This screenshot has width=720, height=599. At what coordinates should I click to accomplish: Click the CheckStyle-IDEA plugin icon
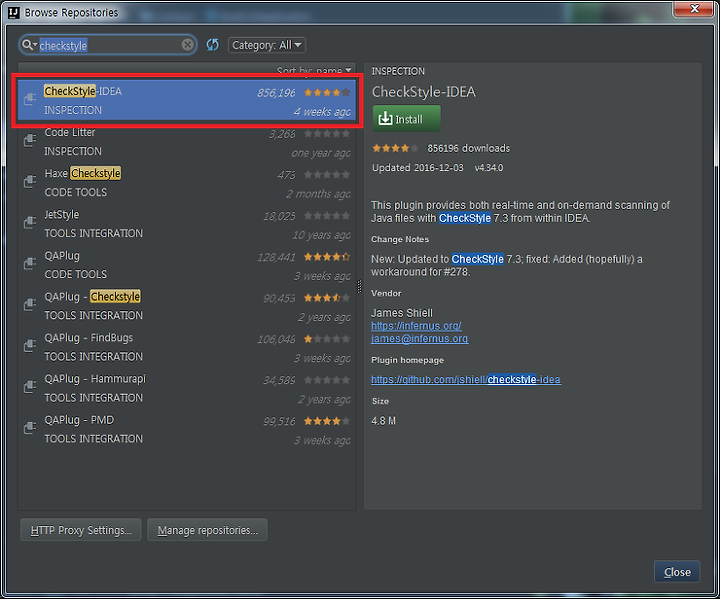click(x=30, y=98)
